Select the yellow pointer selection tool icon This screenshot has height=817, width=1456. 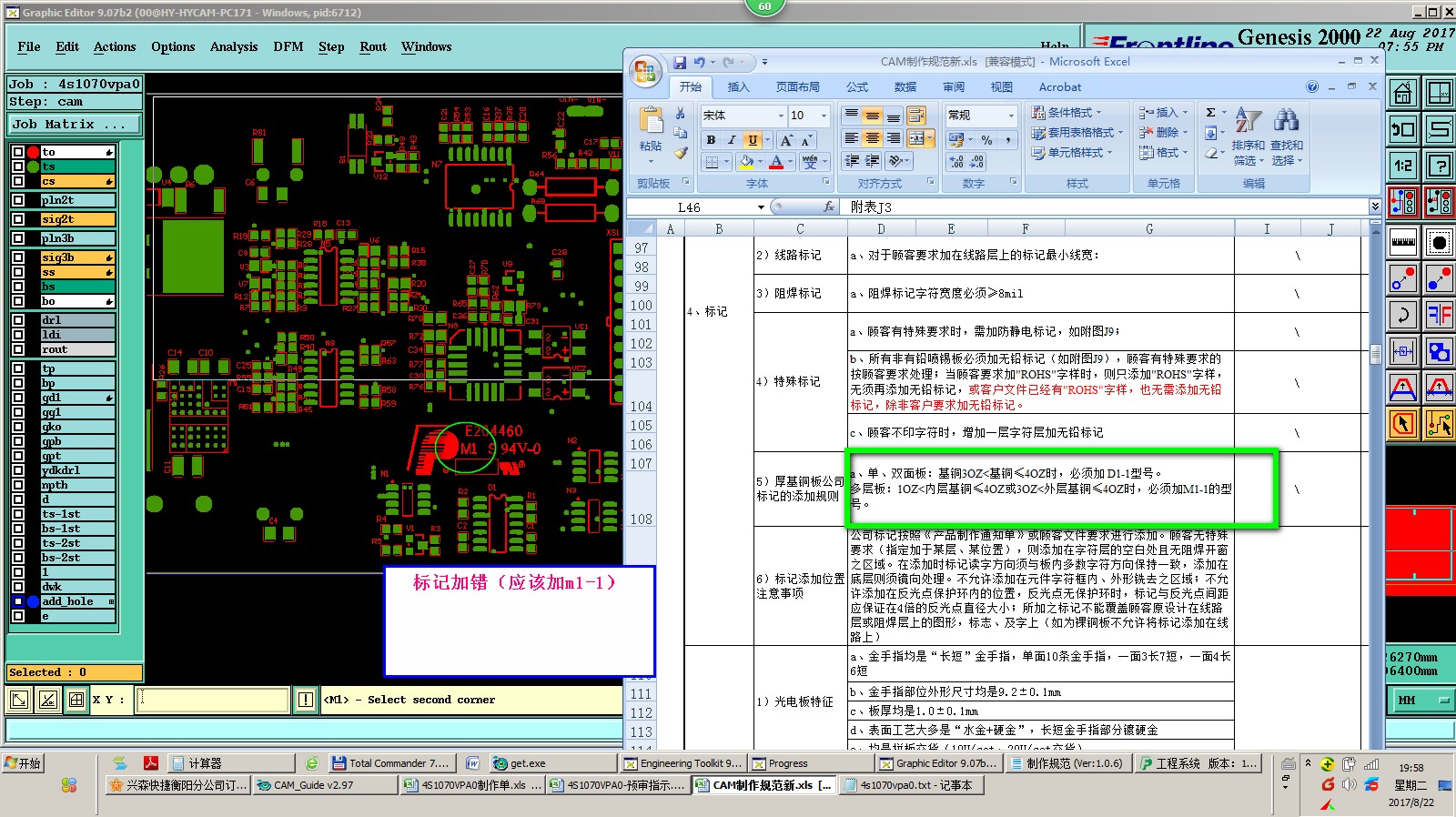(x=1402, y=424)
